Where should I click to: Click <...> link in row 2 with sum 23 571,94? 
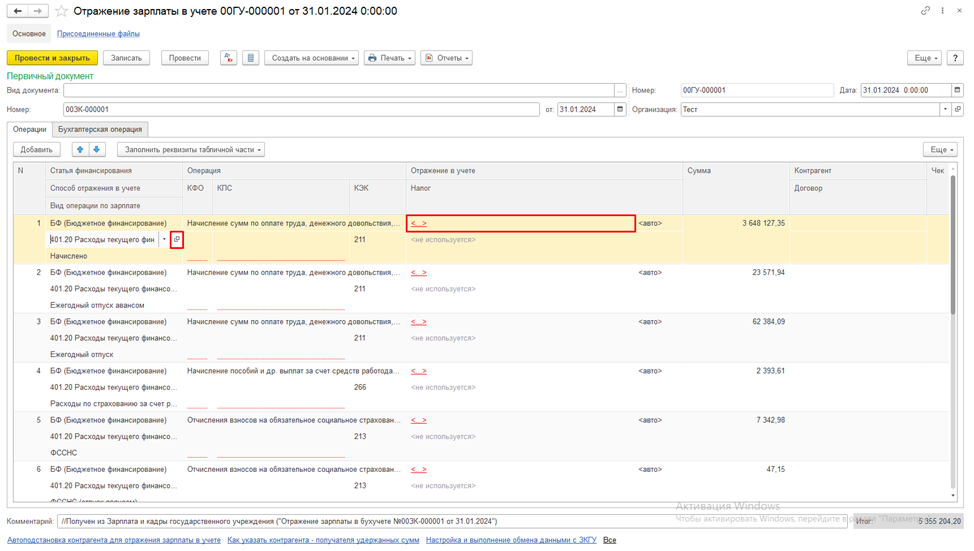pyautogui.click(x=419, y=272)
